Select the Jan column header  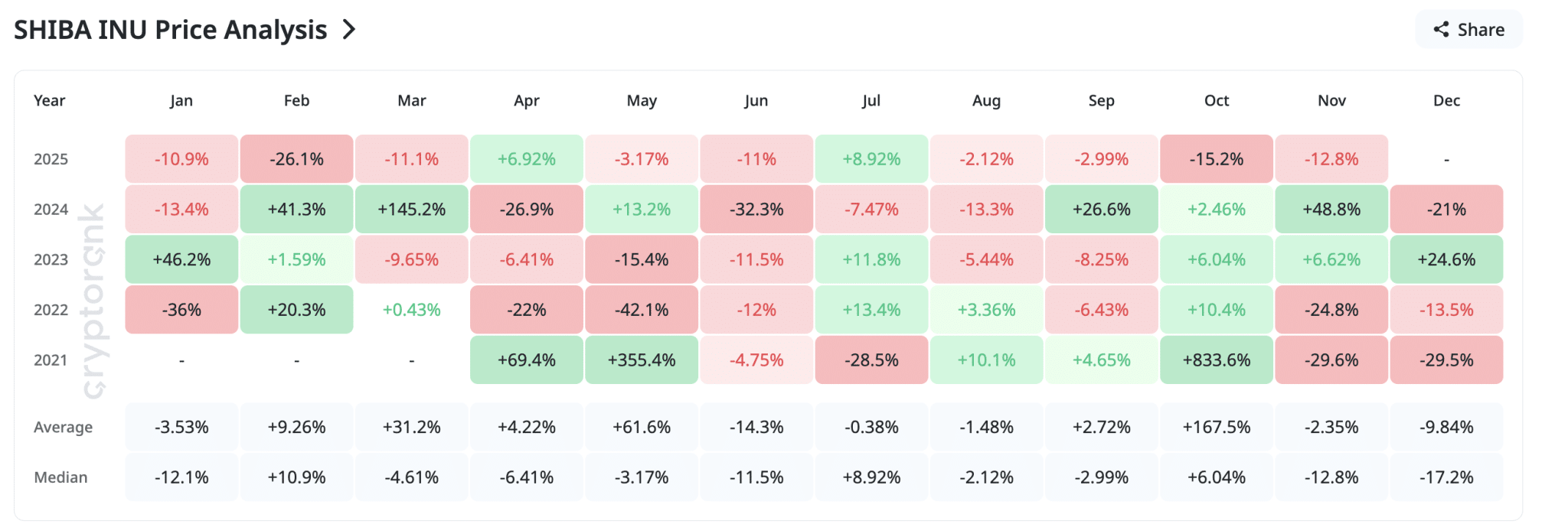pos(181,101)
